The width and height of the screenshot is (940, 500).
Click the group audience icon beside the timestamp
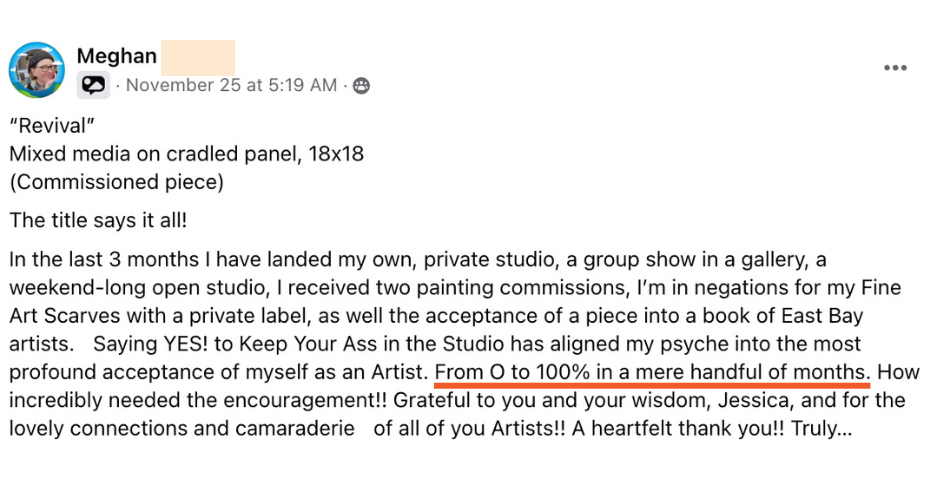pos(361,86)
